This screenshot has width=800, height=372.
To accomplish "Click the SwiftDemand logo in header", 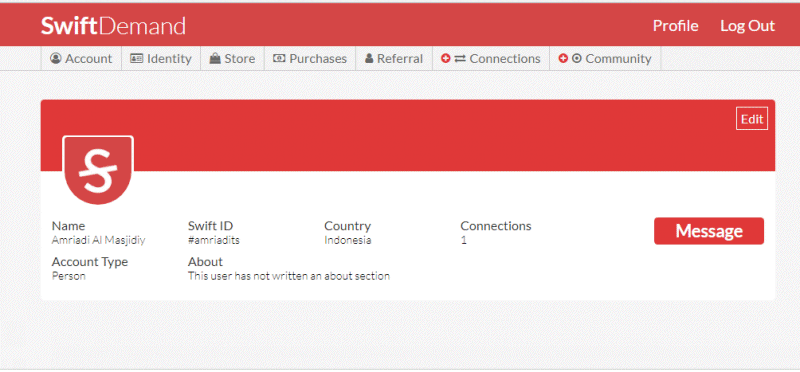I will point(113,26).
